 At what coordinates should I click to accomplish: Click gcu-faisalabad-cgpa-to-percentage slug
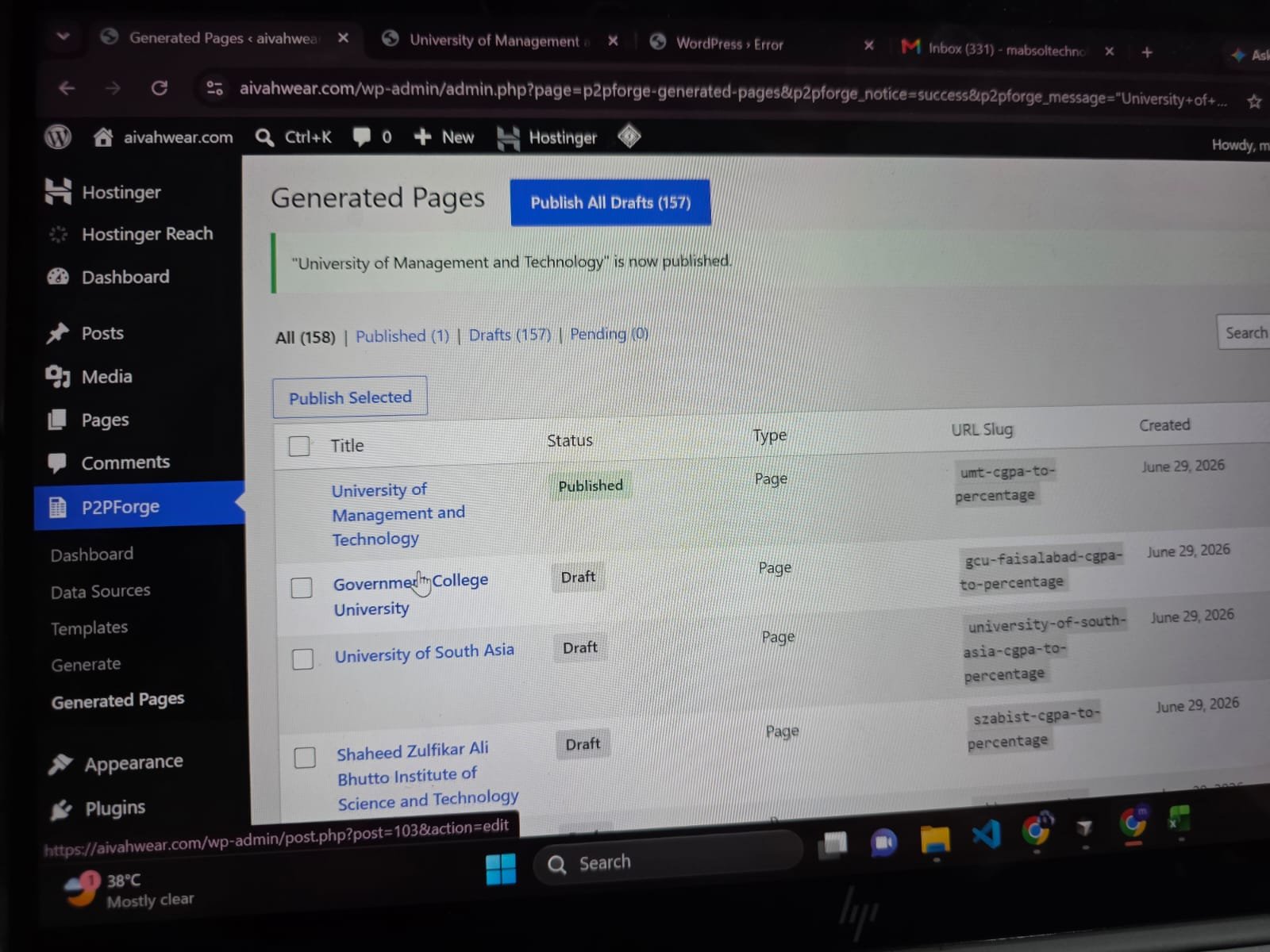[1041, 570]
